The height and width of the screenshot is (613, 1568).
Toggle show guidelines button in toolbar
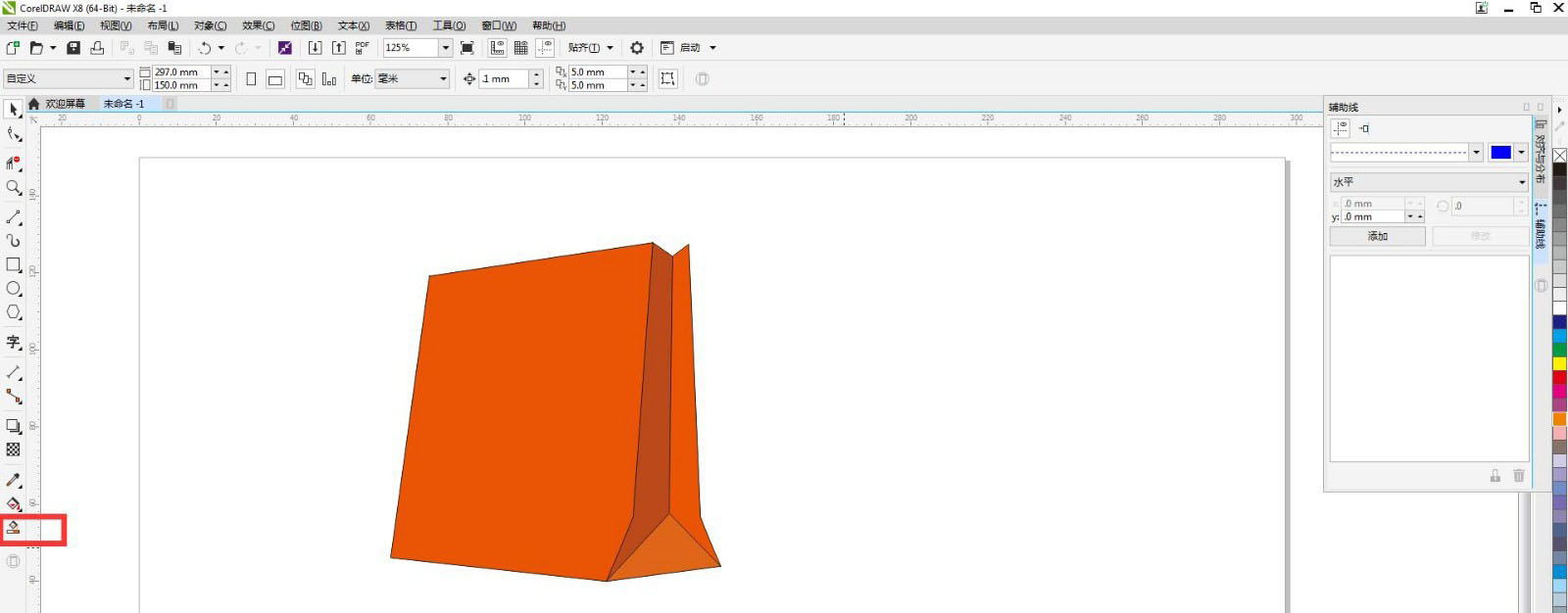pyautogui.click(x=545, y=48)
